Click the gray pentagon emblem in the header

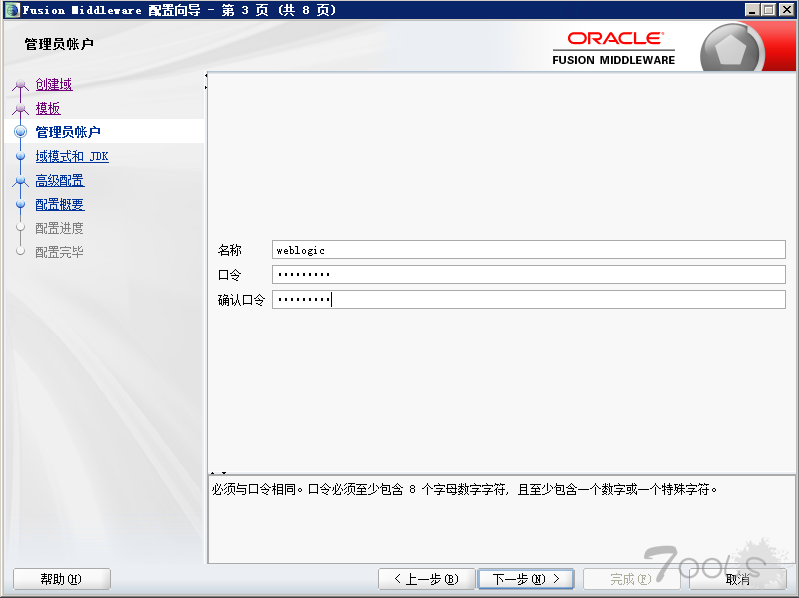click(732, 50)
